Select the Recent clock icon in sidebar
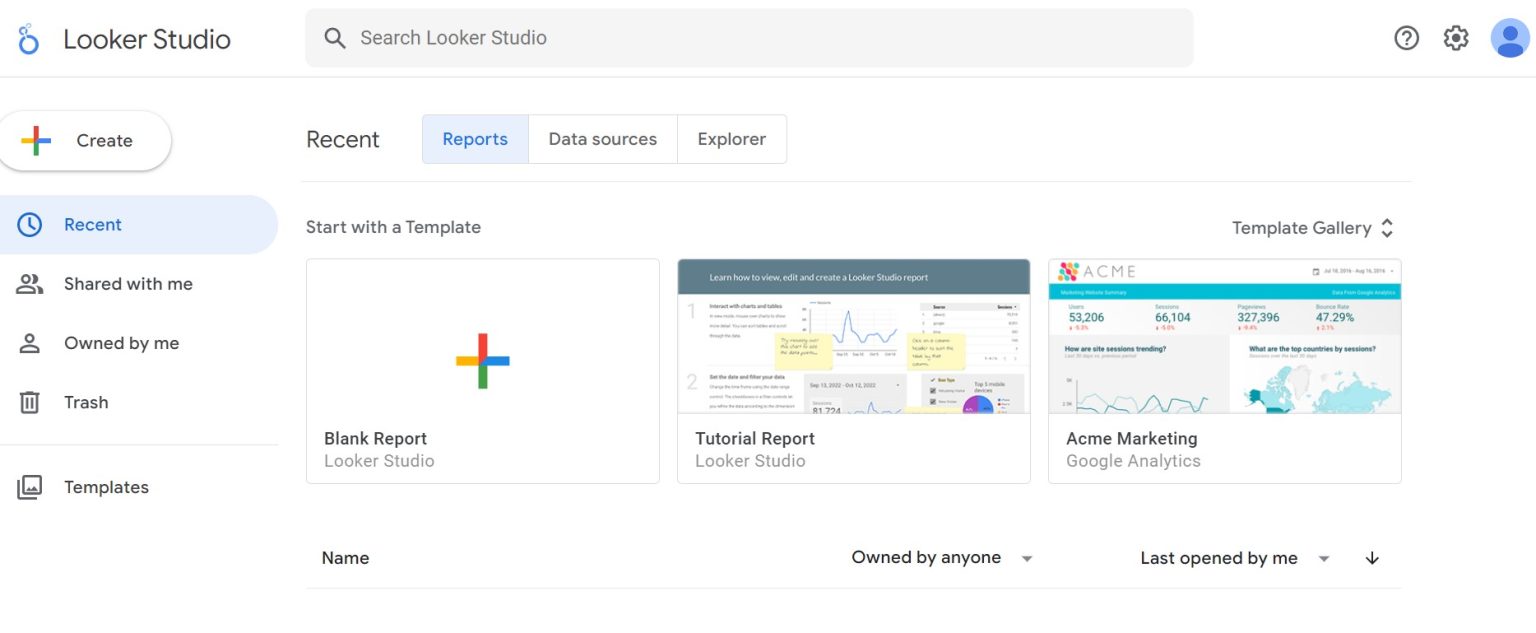Screen dimensions: 1536x633 30,224
